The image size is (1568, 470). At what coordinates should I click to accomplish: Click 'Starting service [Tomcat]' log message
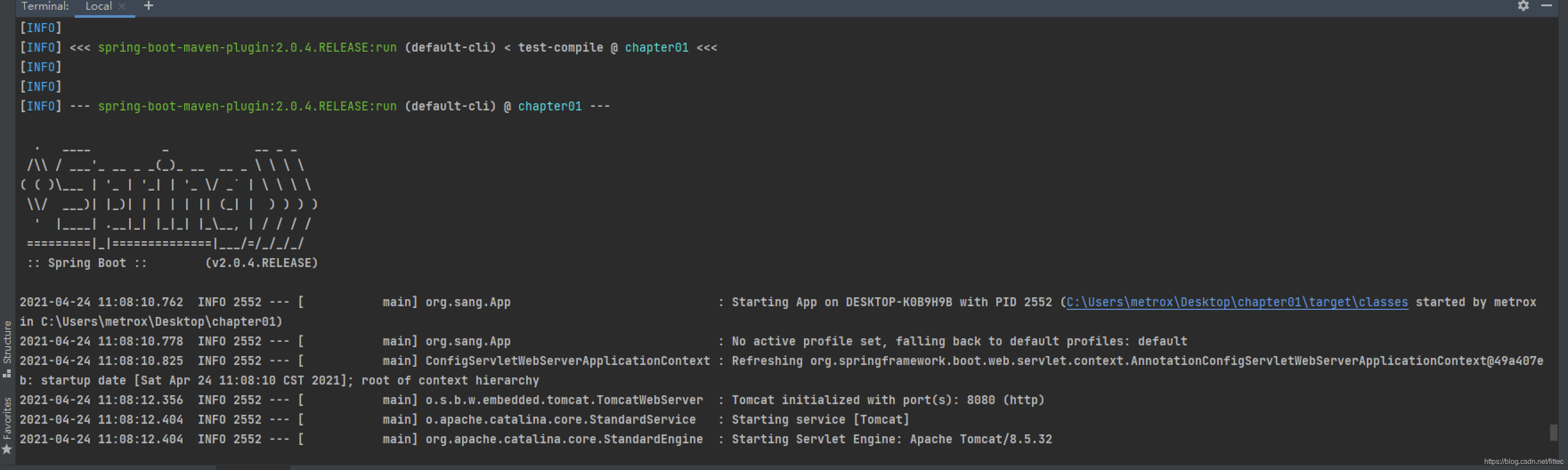(x=820, y=419)
